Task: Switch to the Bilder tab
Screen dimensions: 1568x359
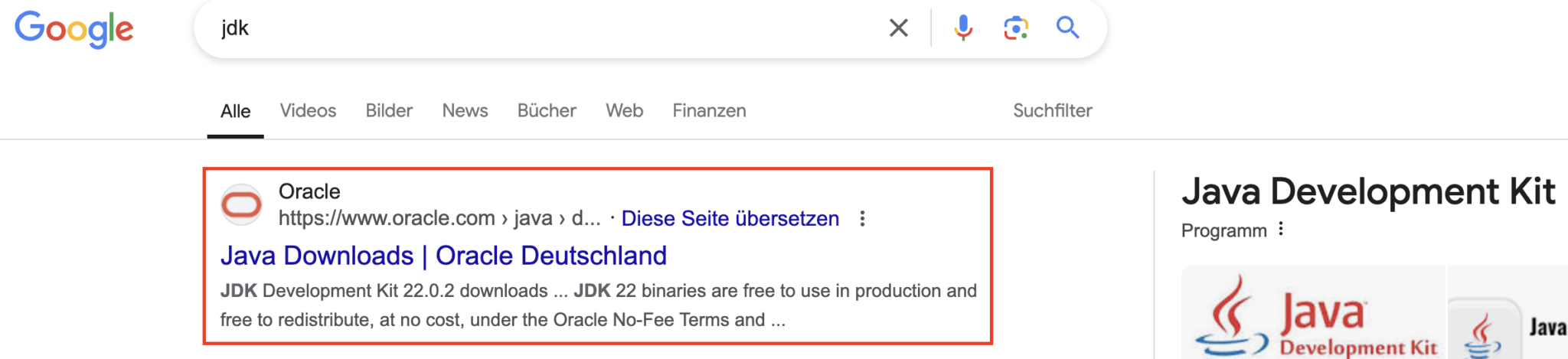Action: 389,111
